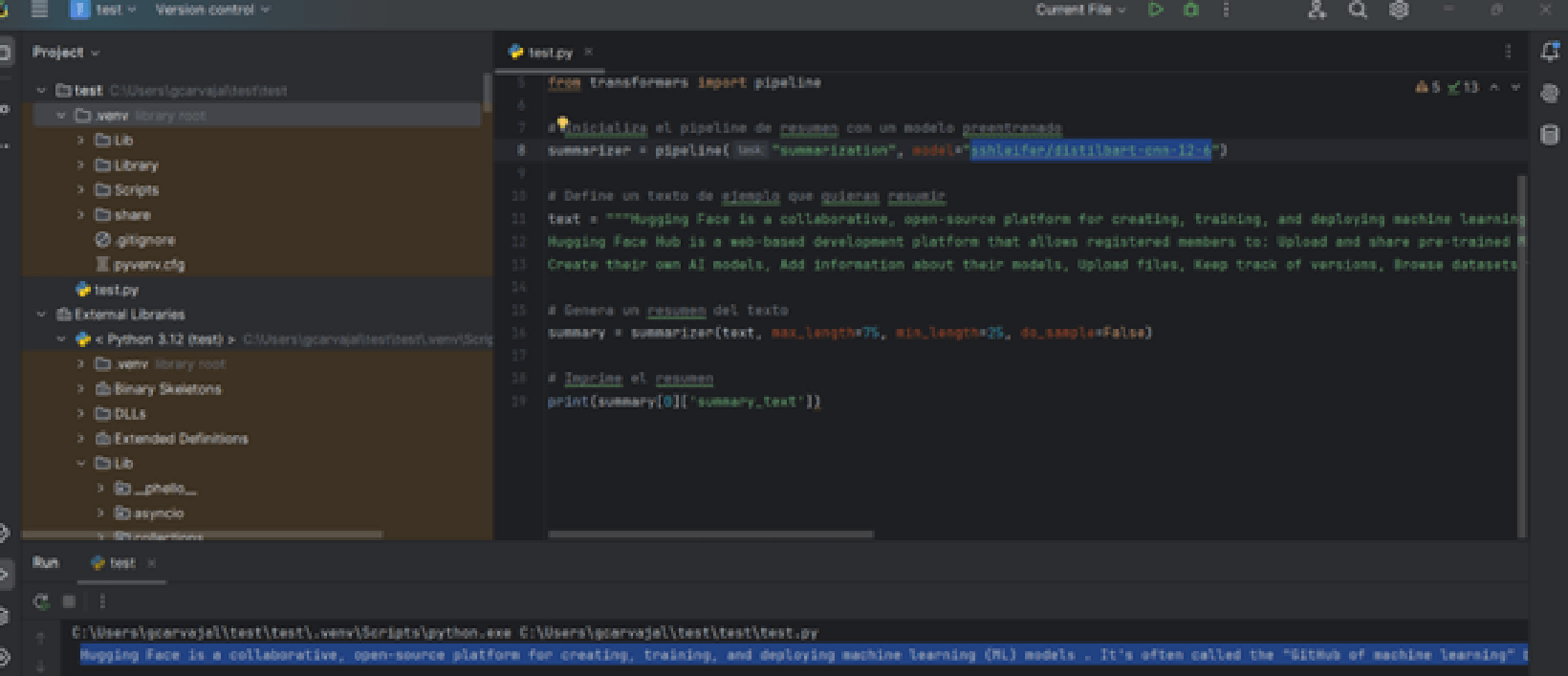1568x676 pixels.
Task: Open the main hamburger menu
Action: [x=39, y=10]
